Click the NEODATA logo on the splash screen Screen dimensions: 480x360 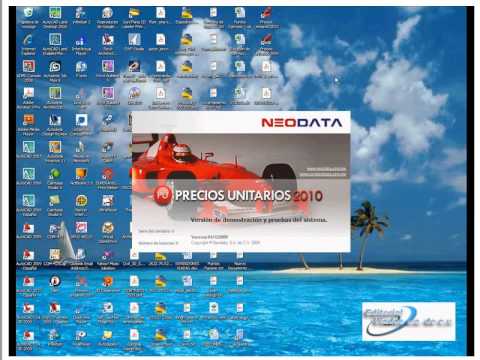click(302, 122)
